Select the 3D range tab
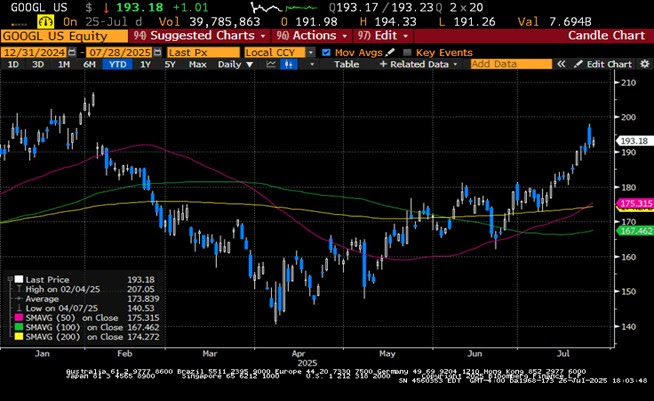 38,64
